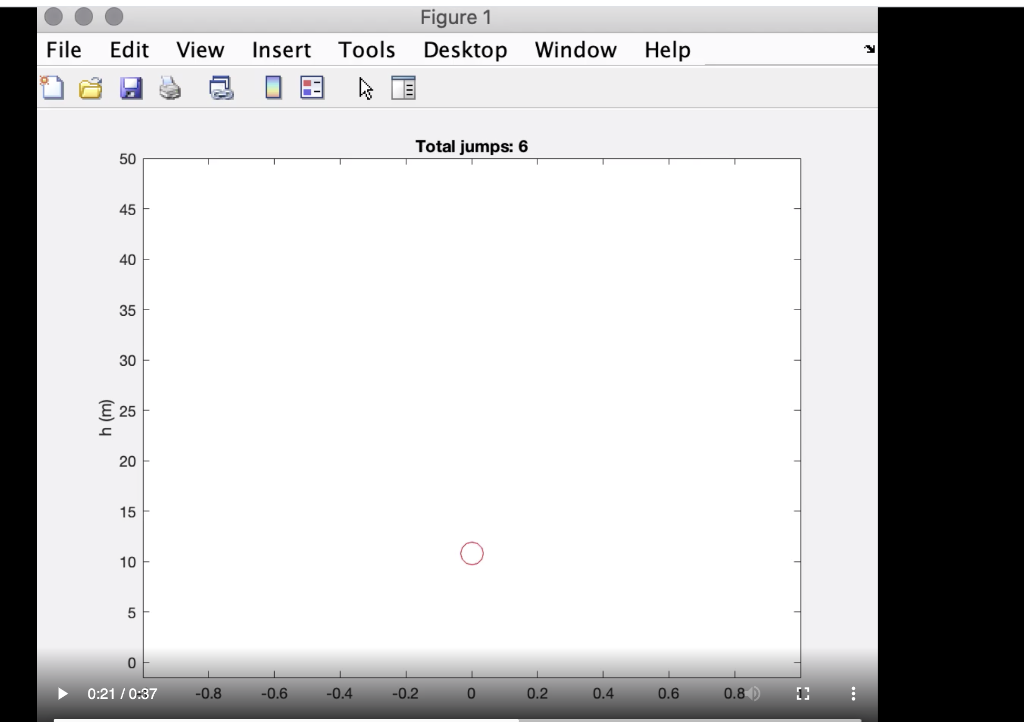Open the Property Inspector panel icon
The height and width of the screenshot is (722, 1024).
(x=402, y=88)
